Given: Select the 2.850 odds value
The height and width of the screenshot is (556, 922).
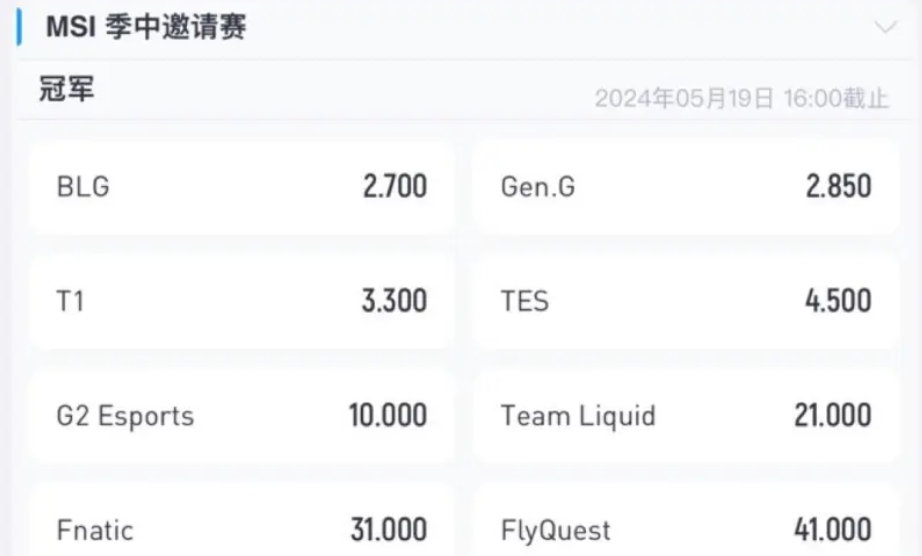Looking at the screenshot, I should coord(838,187).
